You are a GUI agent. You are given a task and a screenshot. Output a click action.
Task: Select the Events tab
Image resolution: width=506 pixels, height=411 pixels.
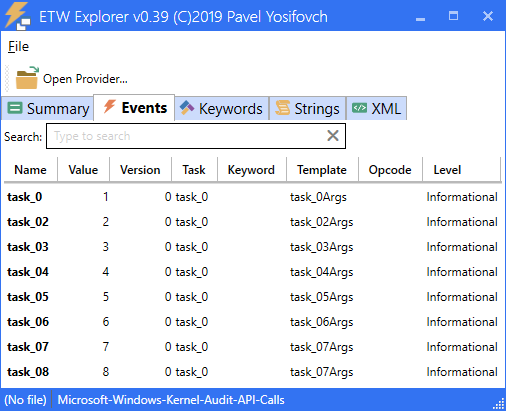[x=134, y=108]
